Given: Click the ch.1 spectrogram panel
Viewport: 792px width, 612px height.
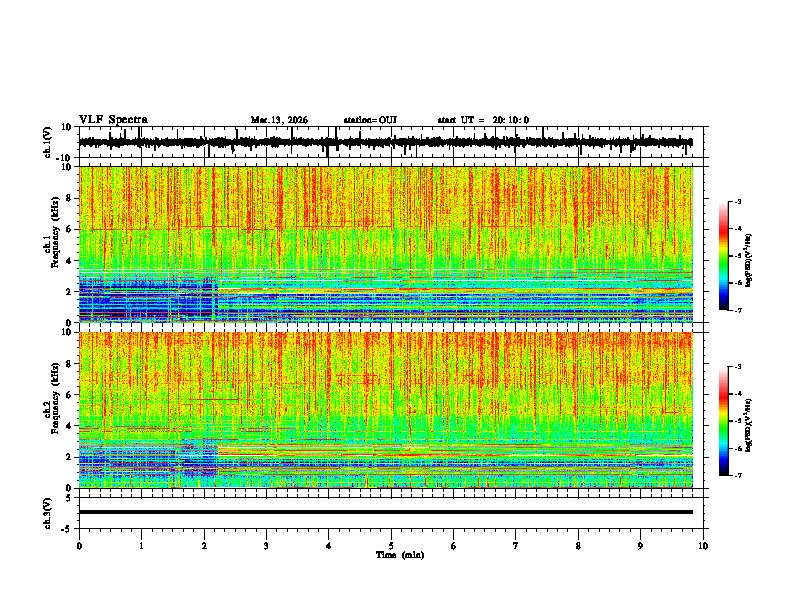Looking at the screenshot, I should tap(385, 244).
